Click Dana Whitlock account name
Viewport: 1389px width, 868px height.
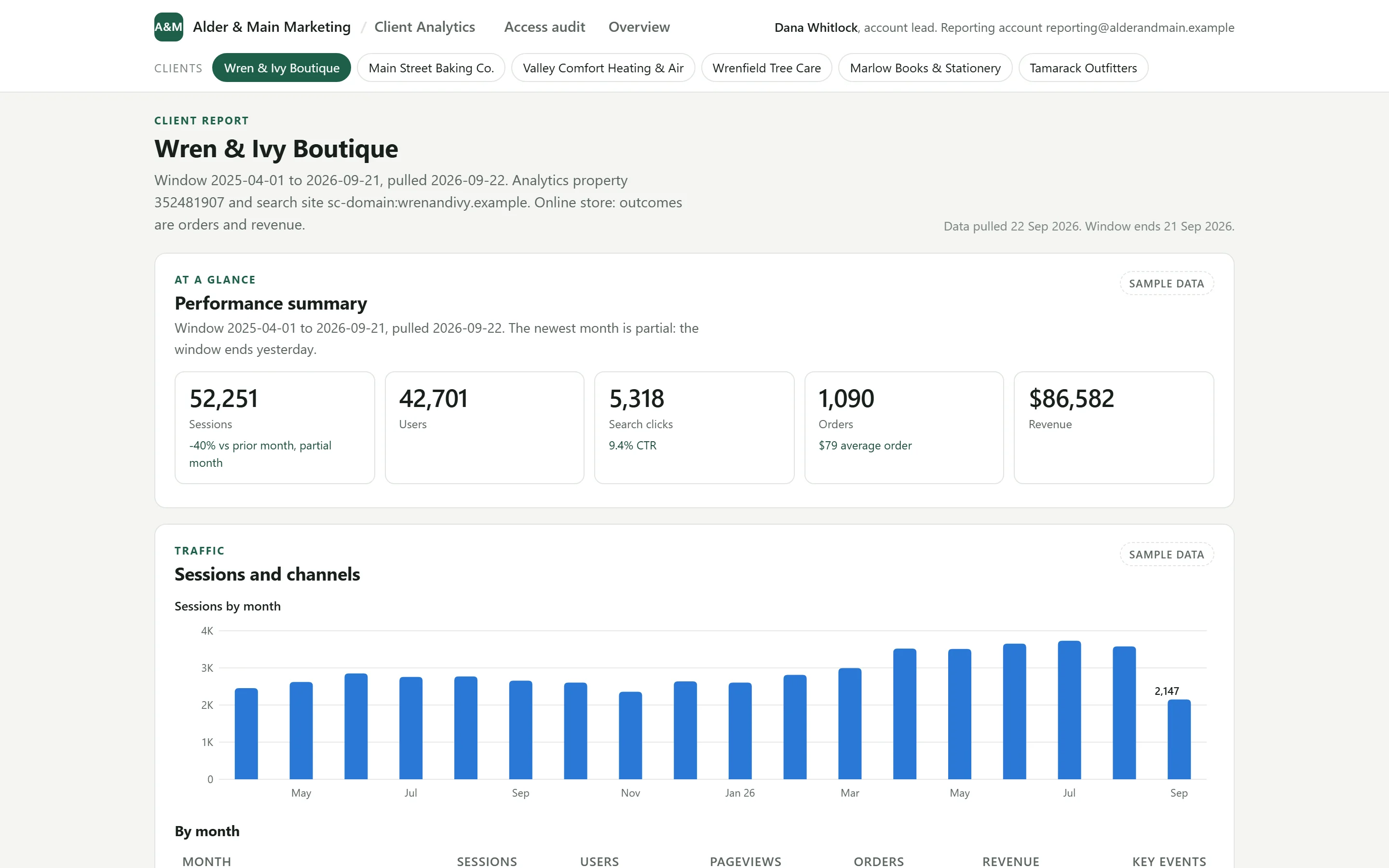pos(816,27)
